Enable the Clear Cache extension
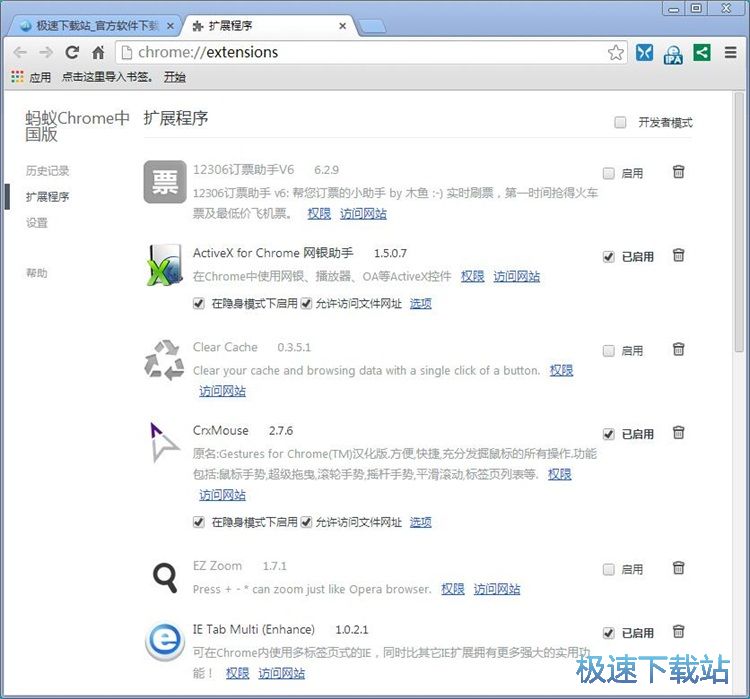 click(x=608, y=351)
